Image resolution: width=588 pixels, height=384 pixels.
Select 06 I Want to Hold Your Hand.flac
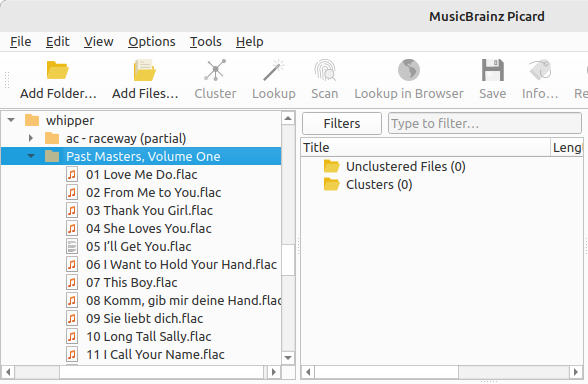[182, 264]
